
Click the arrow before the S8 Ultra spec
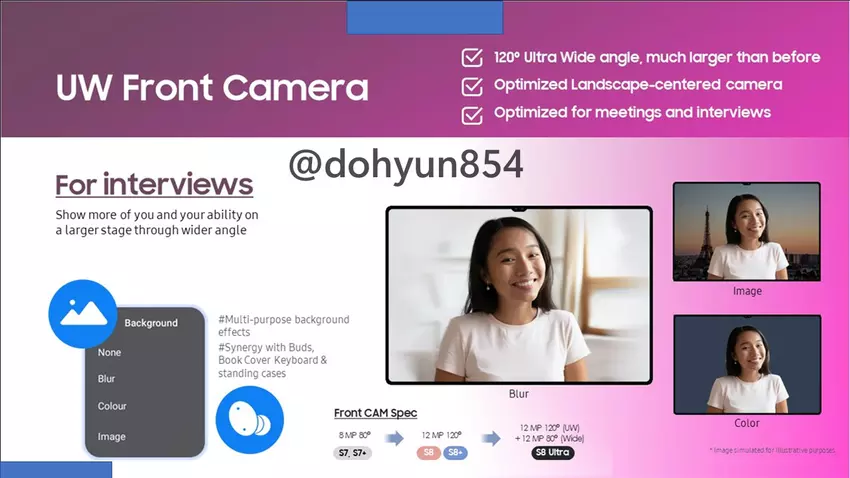[x=491, y=437]
